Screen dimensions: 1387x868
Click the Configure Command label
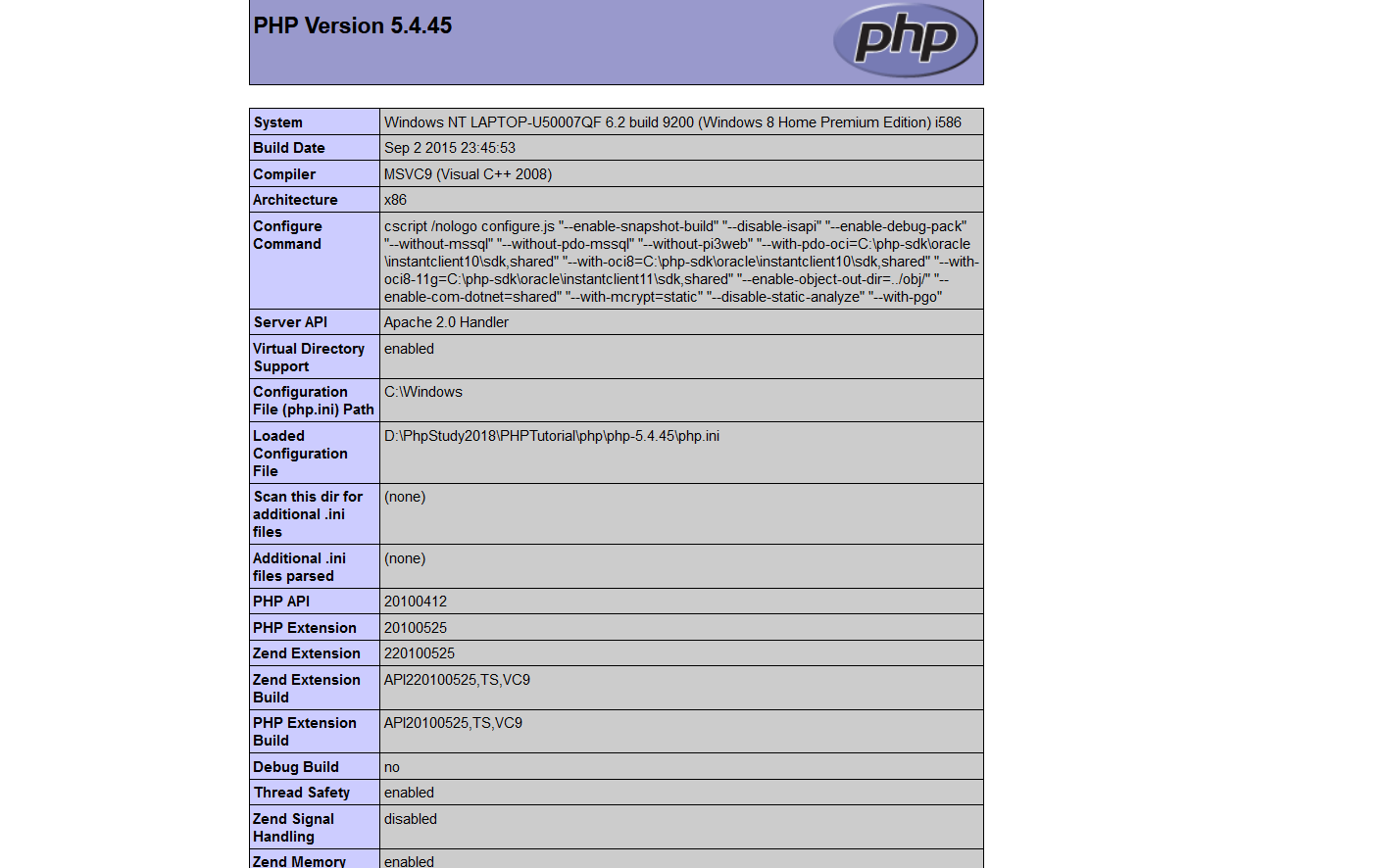point(287,235)
